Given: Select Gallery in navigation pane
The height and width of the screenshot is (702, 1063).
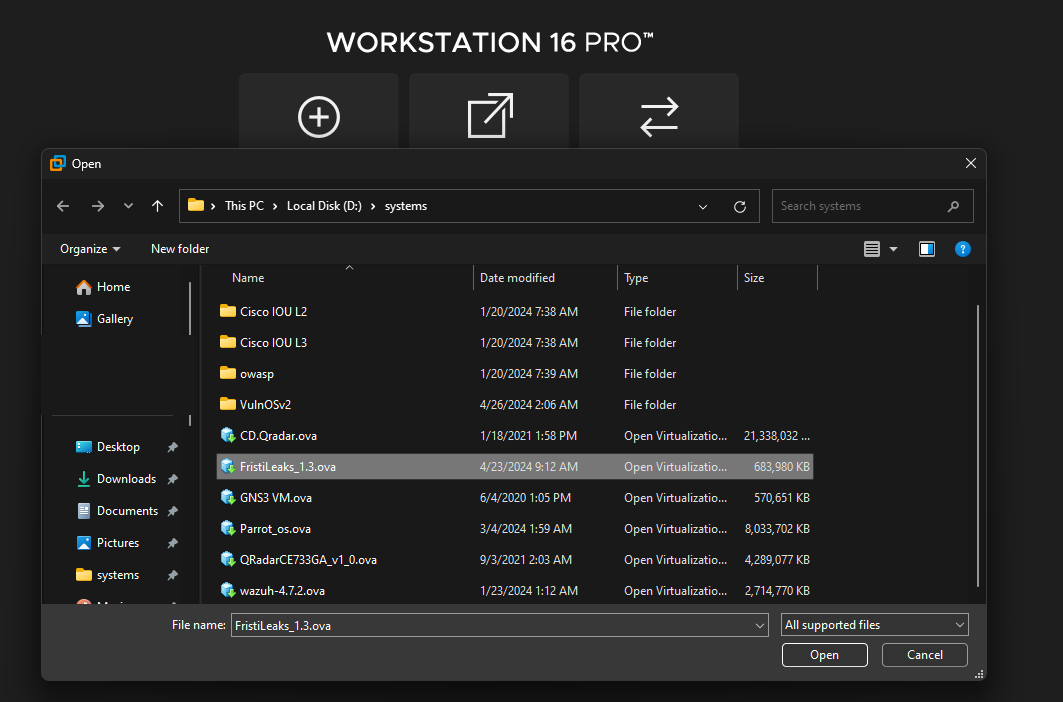Looking at the screenshot, I should click(104, 319).
